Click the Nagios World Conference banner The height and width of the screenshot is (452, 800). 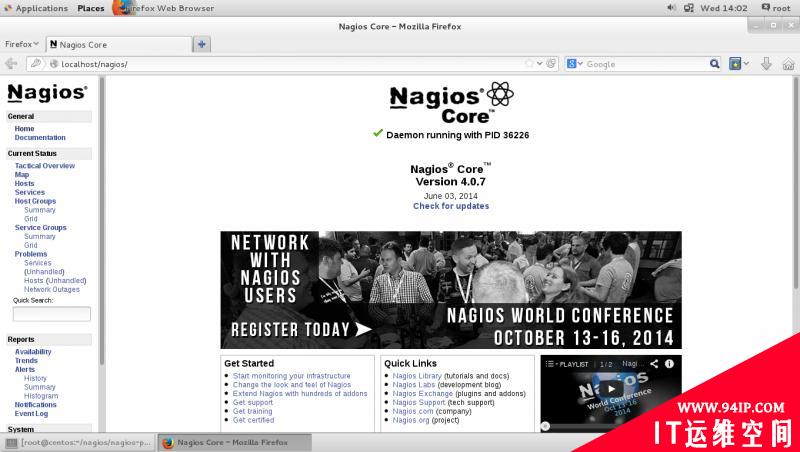(x=451, y=290)
